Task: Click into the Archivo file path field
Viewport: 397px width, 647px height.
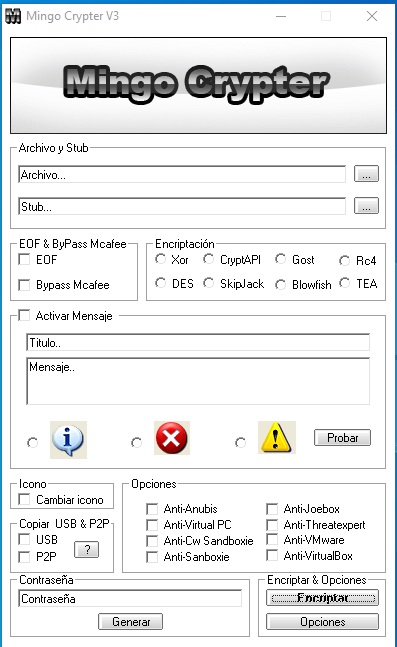Action: pyautogui.click(x=182, y=175)
